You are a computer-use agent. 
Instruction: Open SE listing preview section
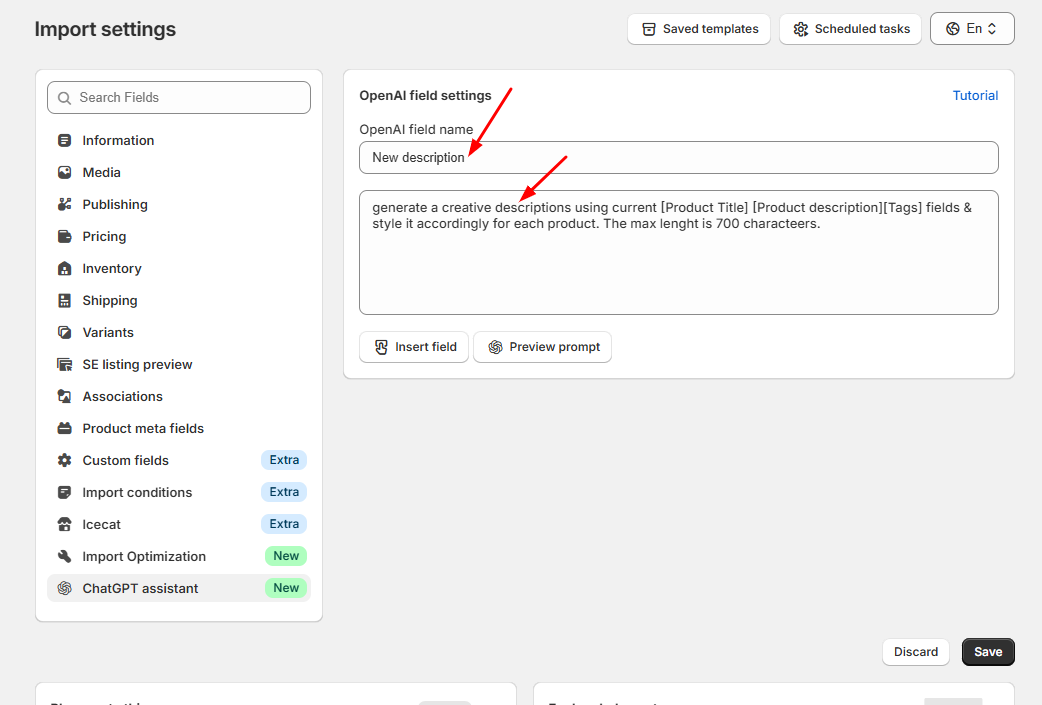(179, 364)
